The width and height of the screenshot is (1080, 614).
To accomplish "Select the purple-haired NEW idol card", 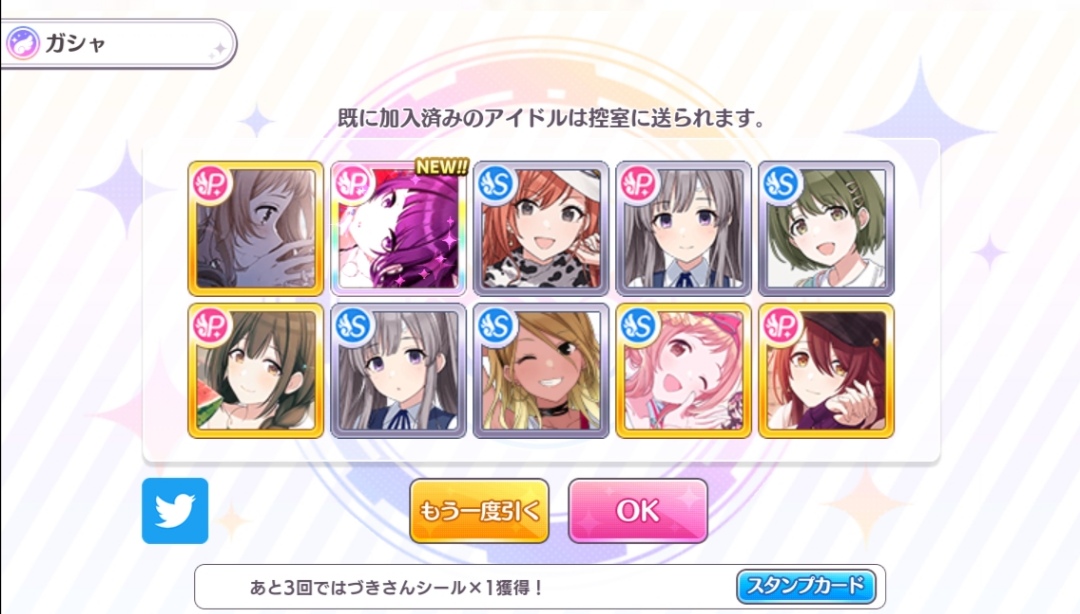I will click(x=398, y=229).
